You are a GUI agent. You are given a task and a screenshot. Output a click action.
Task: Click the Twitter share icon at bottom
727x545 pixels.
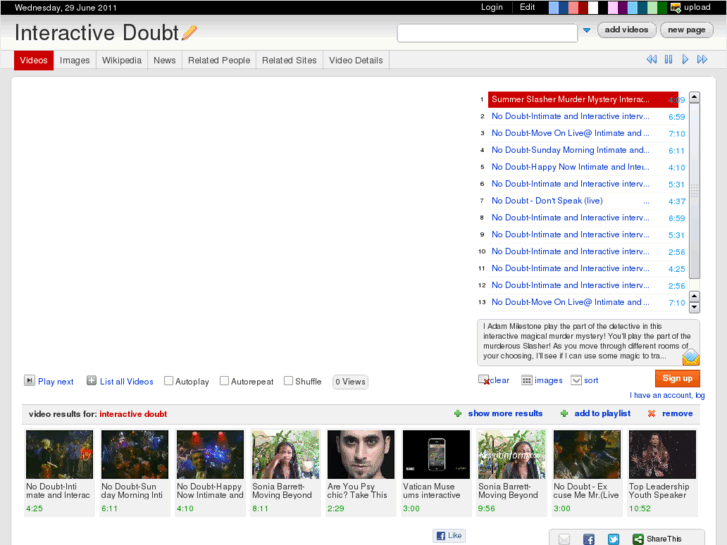click(x=613, y=539)
